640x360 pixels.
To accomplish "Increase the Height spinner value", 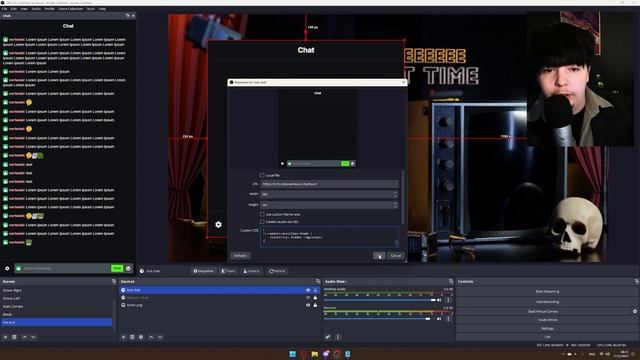I will tap(395, 203).
